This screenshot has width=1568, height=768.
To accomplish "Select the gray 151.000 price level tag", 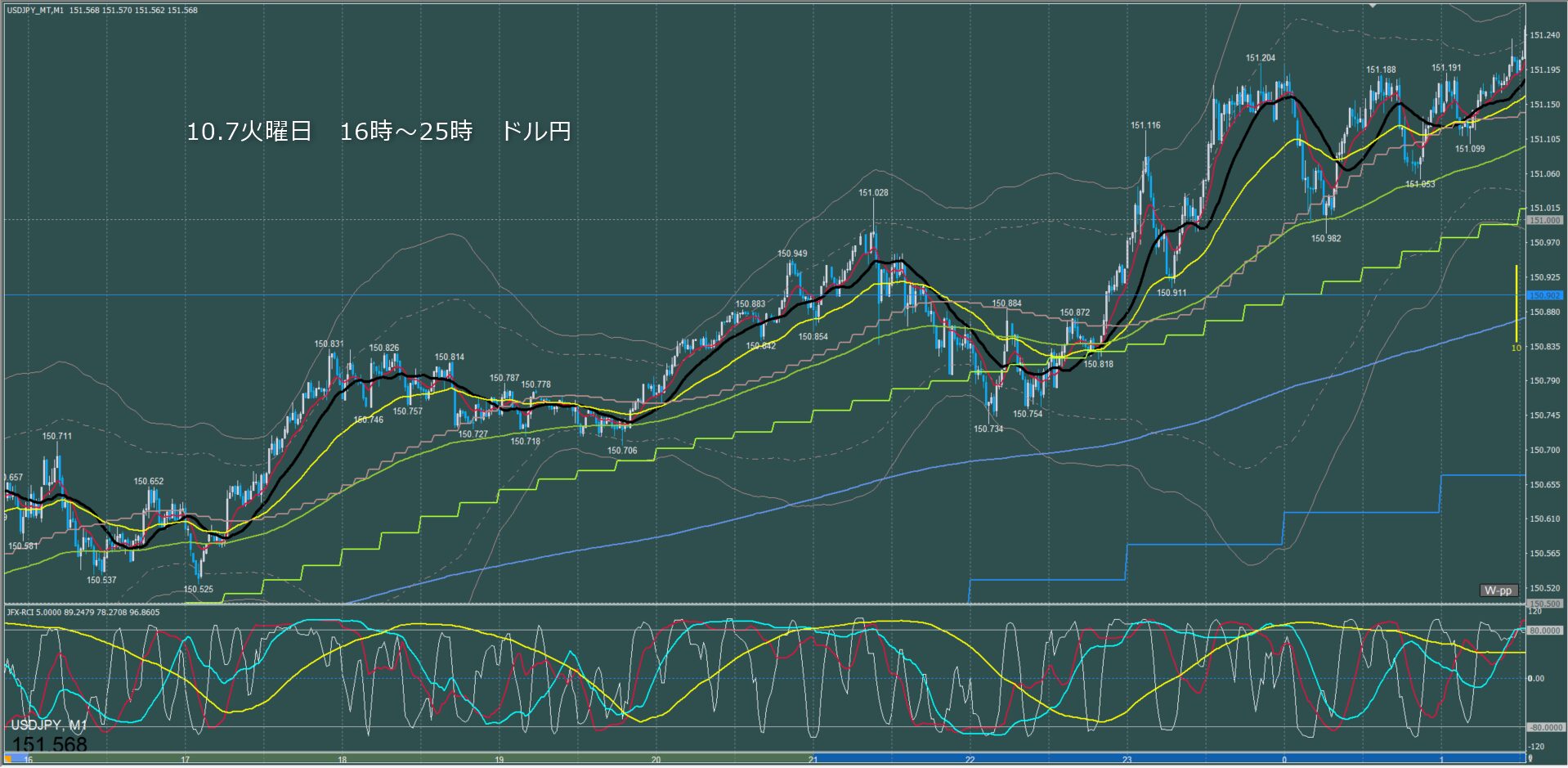I will click(x=1544, y=220).
